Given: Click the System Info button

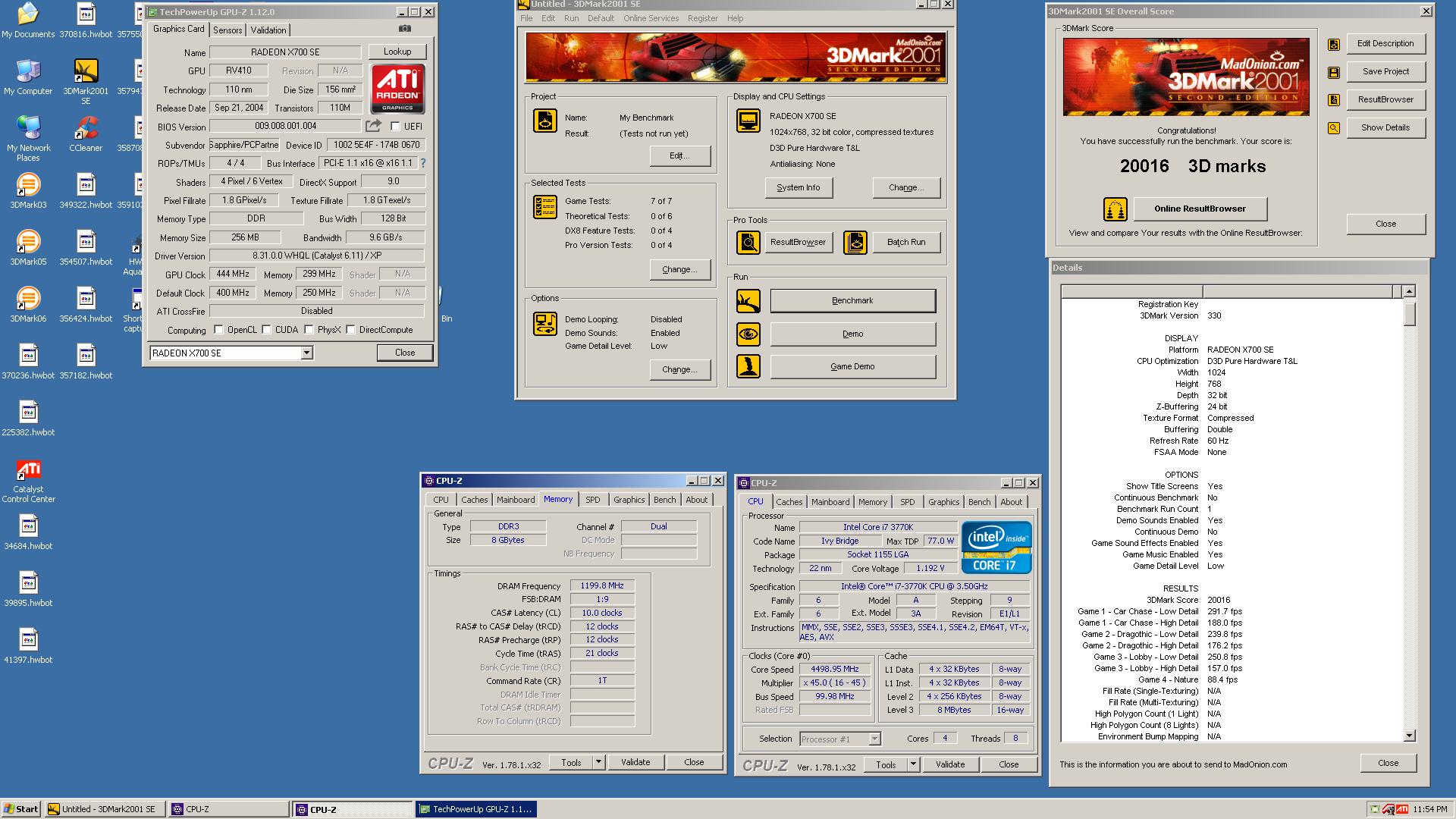Looking at the screenshot, I should point(798,187).
